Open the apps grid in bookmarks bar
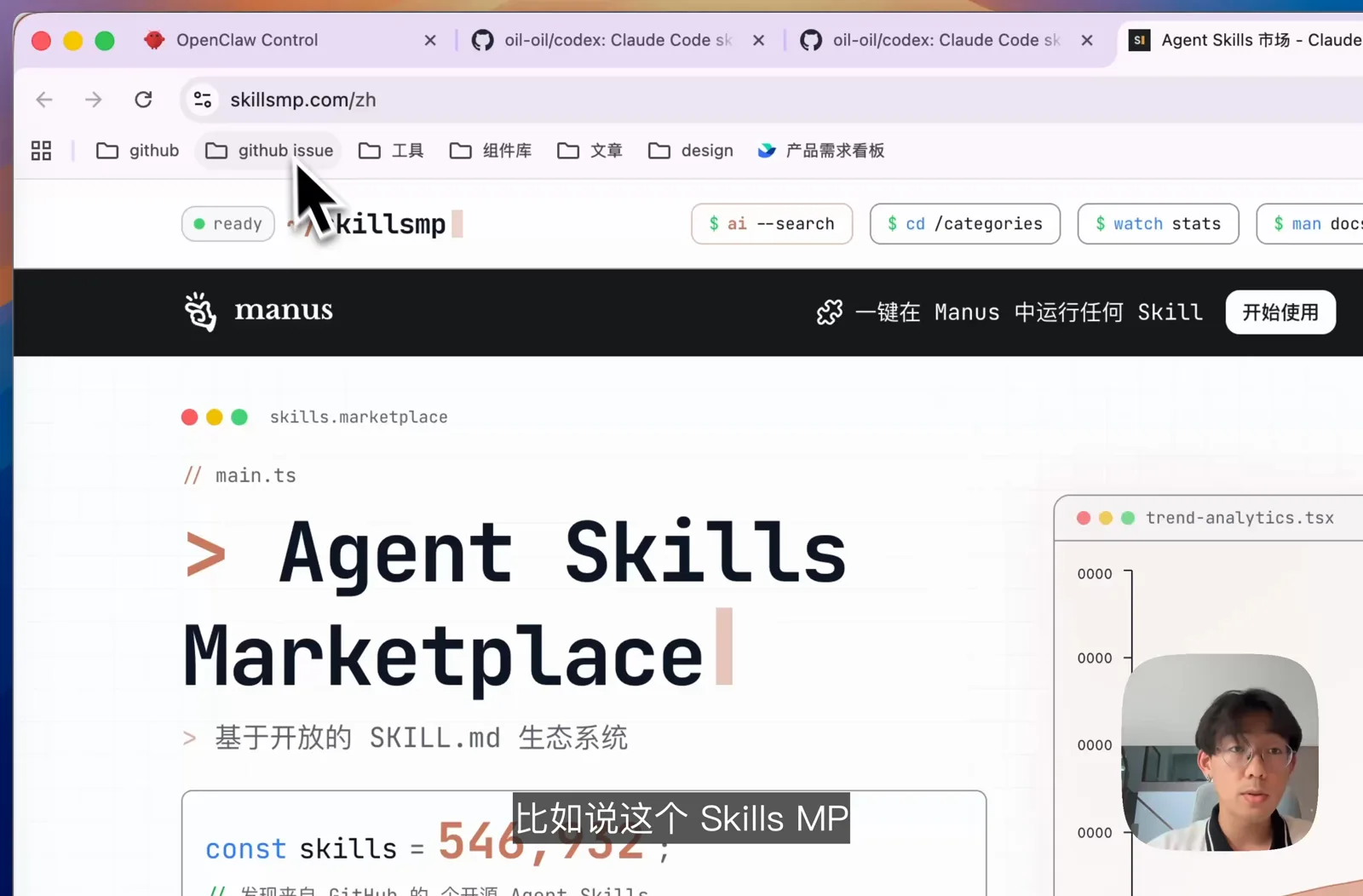Image resolution: width=1363 pixels, height=896 pixels. point(41,151)
